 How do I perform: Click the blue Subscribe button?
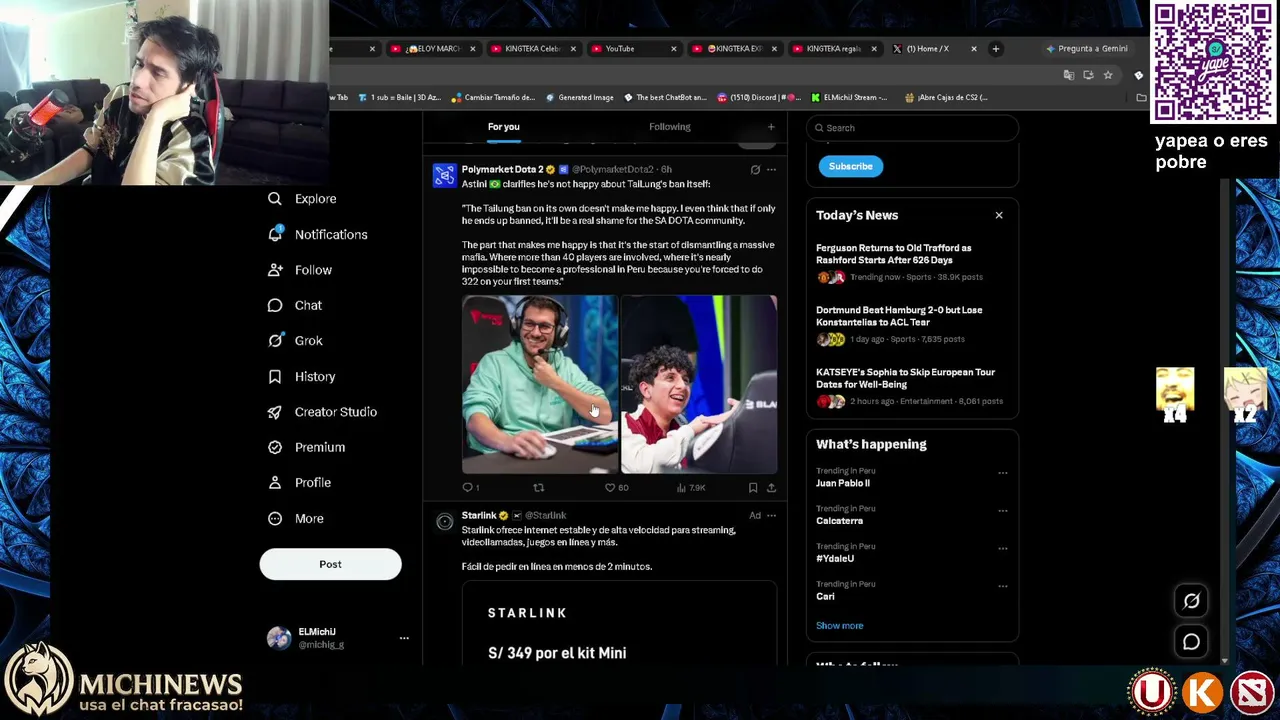850,167
